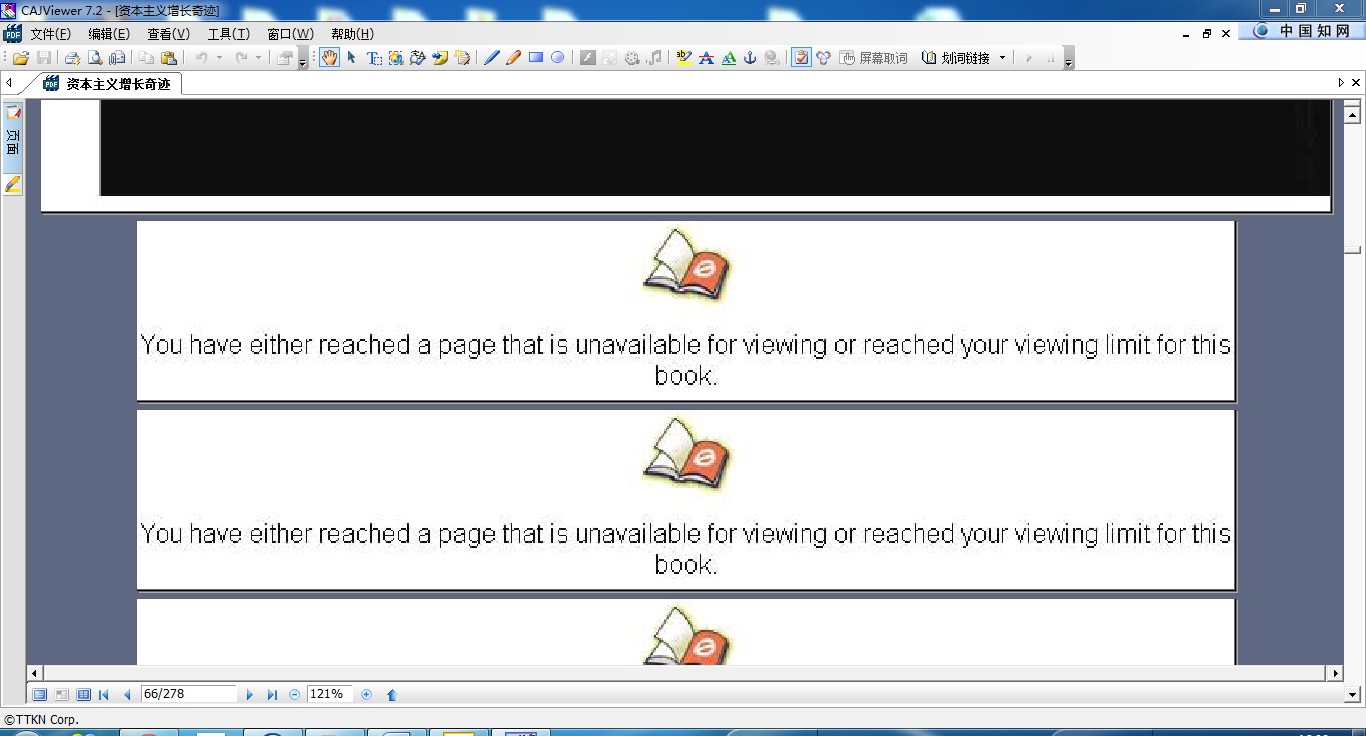Open the 工具(T) menu
The width and height of the screenshot is (1366, 736).
[228, 34]
